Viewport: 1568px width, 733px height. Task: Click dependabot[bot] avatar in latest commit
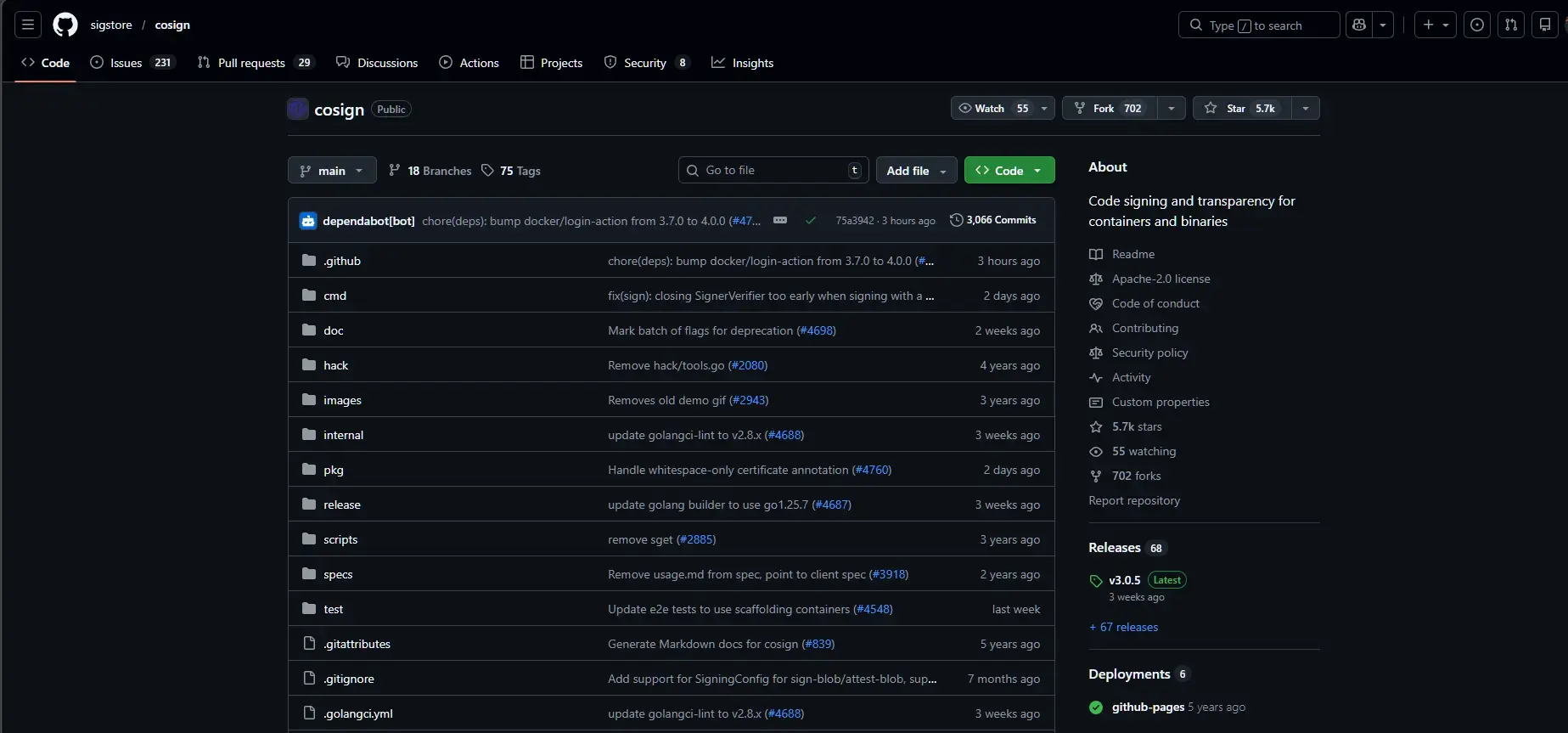pos(308,221)
